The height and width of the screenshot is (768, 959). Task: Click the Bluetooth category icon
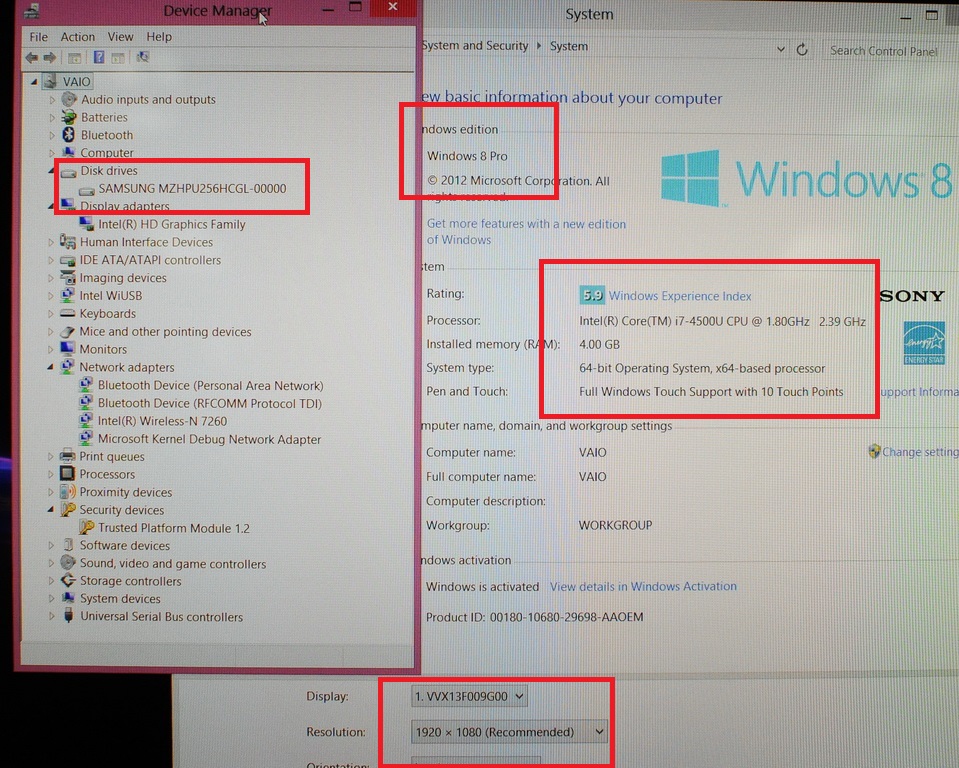click(x=68, y=135)
